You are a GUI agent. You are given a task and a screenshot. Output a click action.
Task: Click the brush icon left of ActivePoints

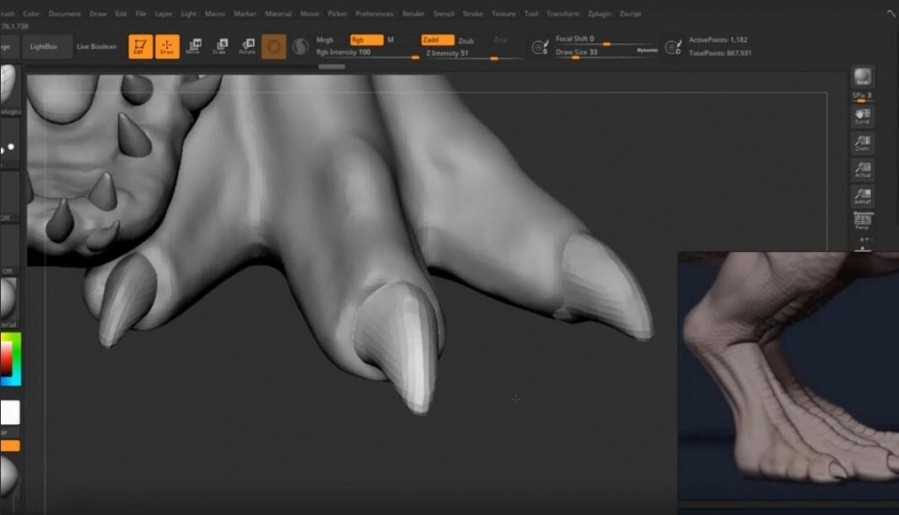coord(673,47)
